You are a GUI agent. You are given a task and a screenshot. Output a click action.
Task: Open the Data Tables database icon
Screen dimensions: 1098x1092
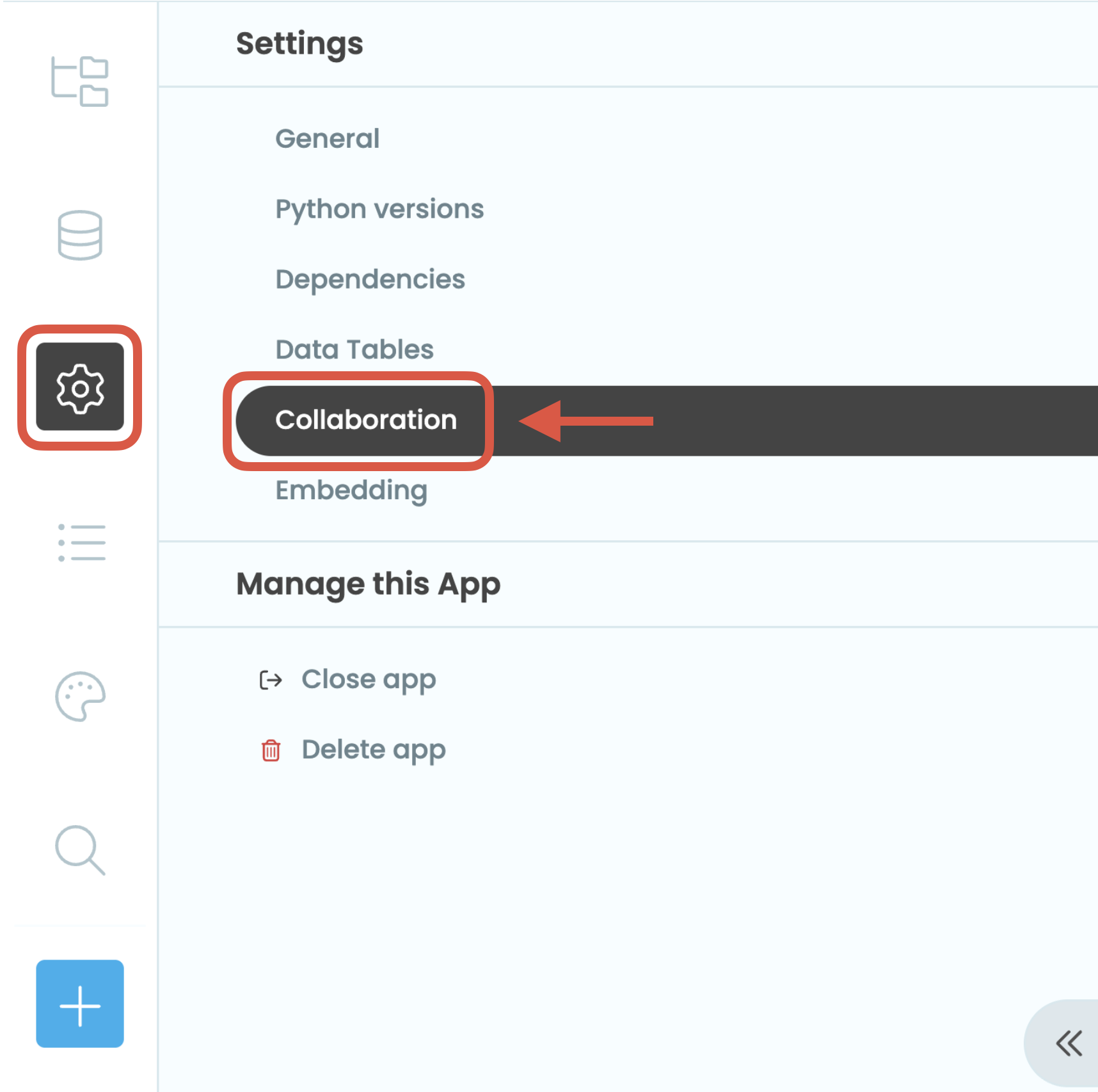(x=79, y=236)
